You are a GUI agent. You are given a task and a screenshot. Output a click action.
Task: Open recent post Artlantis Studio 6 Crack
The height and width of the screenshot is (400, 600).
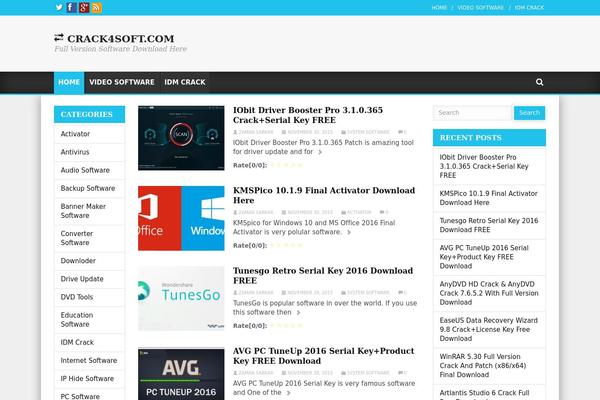tap(484, 395)
